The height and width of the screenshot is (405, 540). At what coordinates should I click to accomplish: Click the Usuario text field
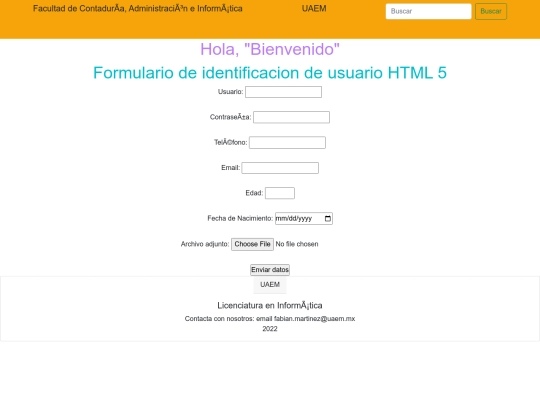click(283, 92)
